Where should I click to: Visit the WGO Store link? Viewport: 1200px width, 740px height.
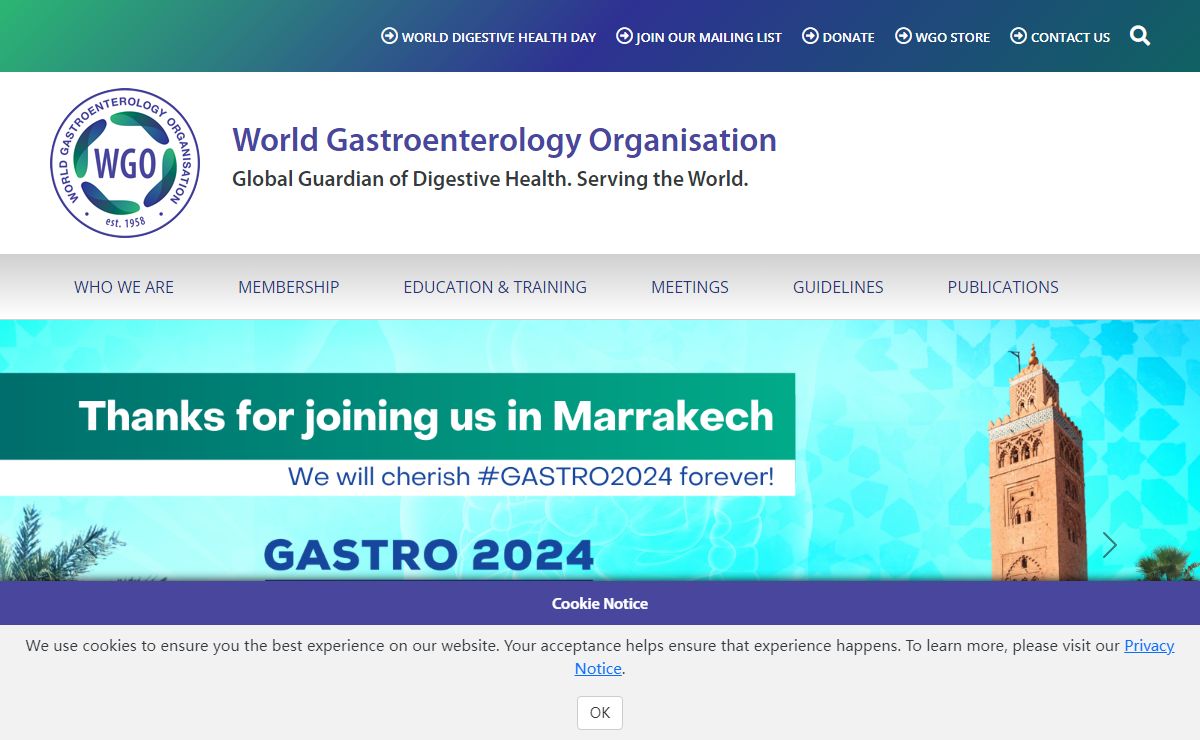[x=953, y=37]
